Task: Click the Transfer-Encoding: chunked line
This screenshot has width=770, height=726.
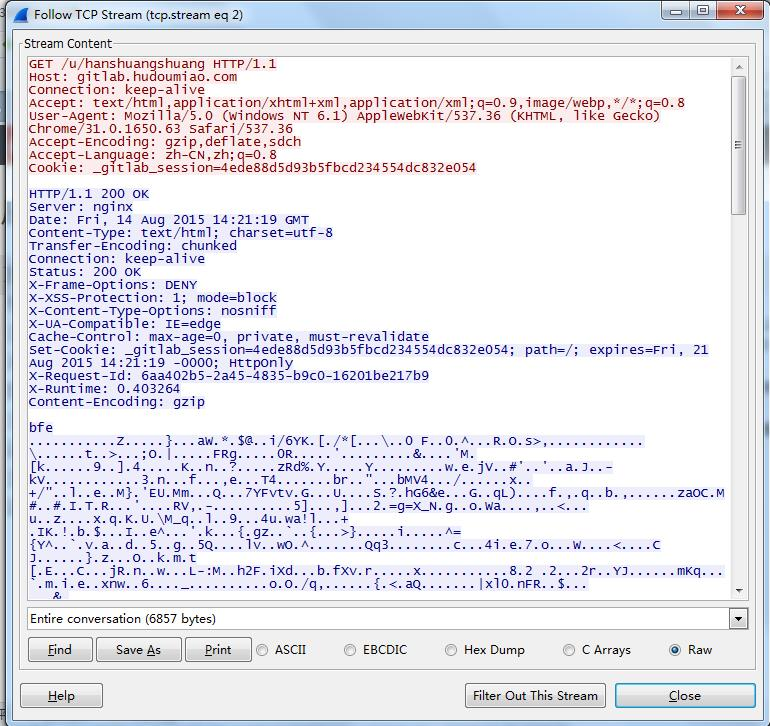Action: [x=133, y=246]
